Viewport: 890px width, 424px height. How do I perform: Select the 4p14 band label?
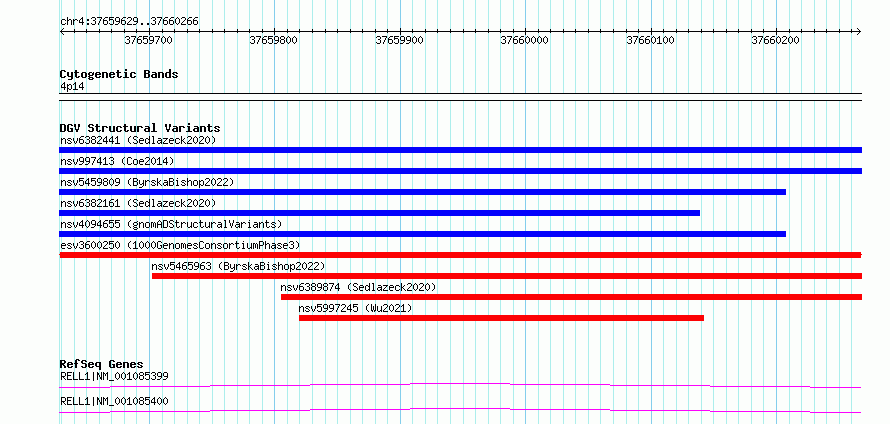[x=73, y=87]
